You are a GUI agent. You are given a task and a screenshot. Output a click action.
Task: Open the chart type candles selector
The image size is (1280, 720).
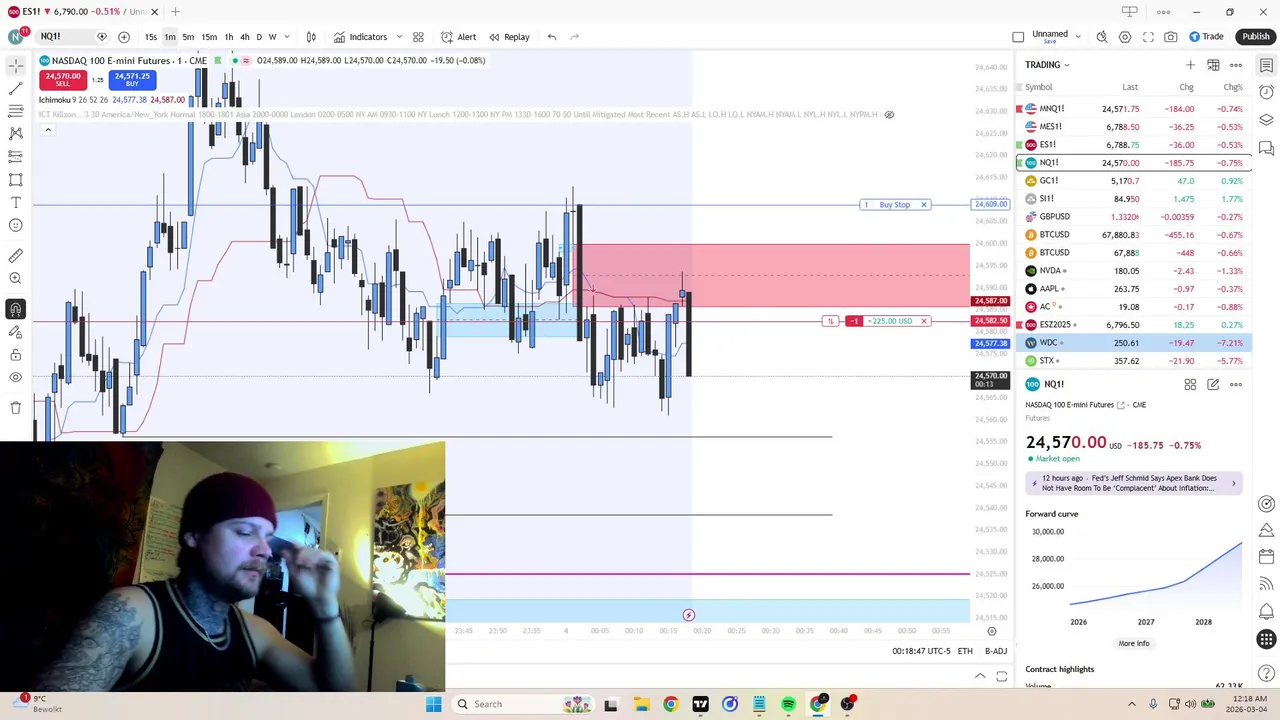pyautogui.click(x=311, y=37)
